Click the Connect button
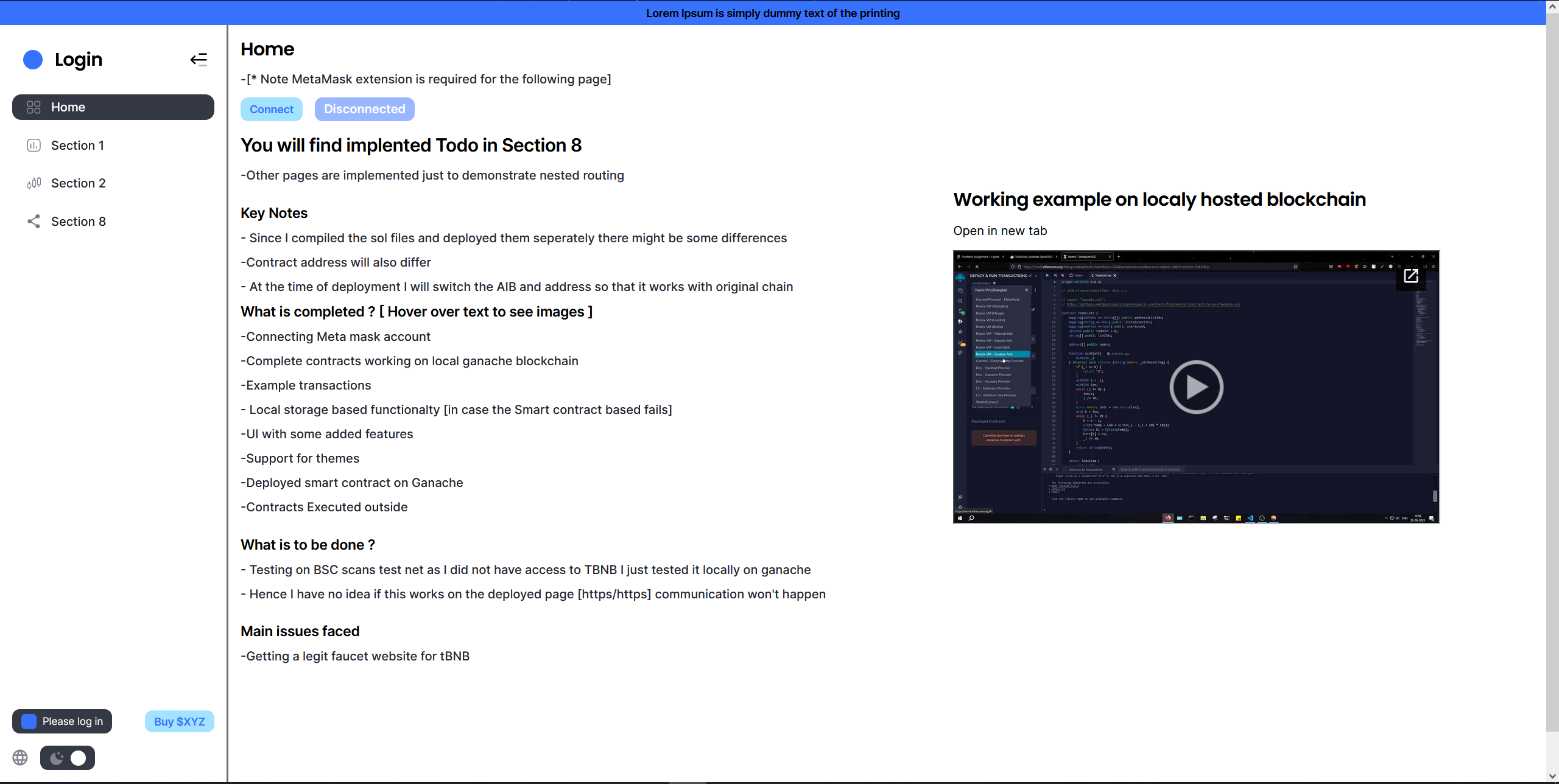 click(272, 109)
